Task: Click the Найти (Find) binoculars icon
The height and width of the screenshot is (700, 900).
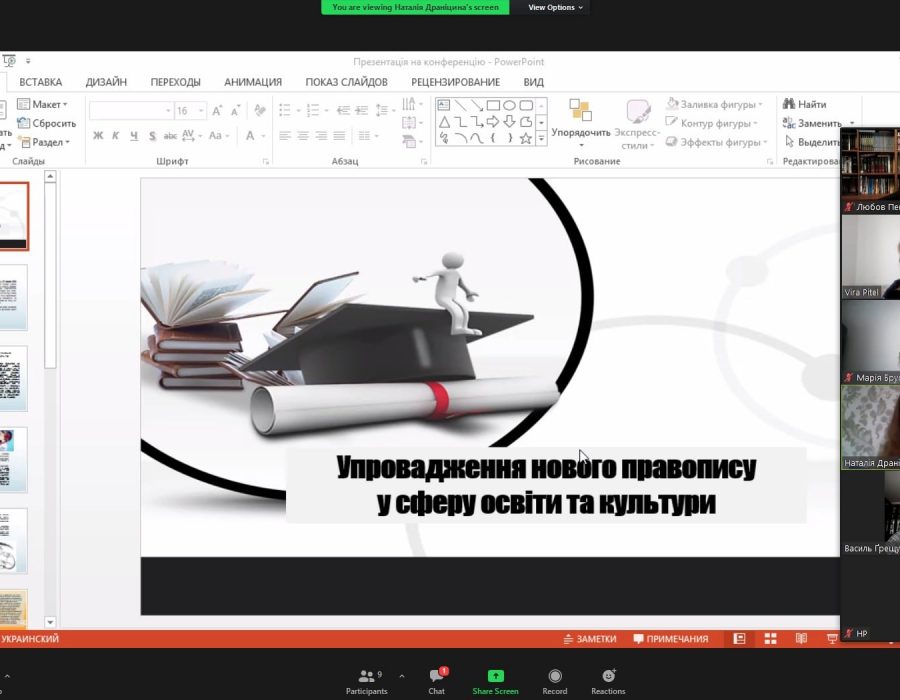Action: (790, 104)
